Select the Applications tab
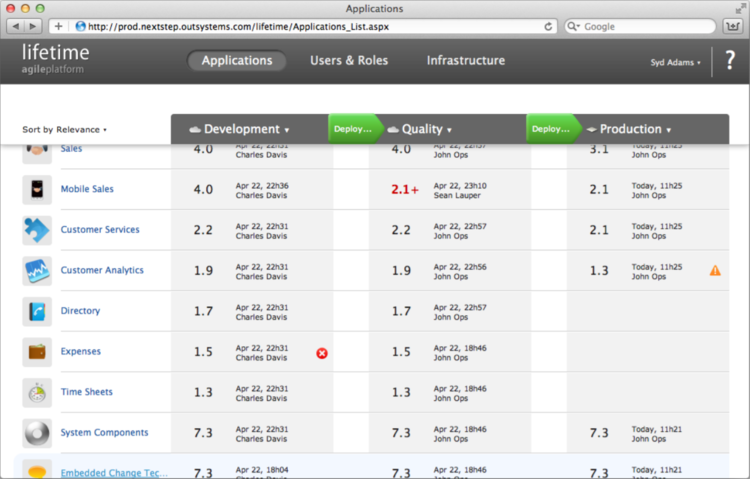Image resolution: width=750 pixels, height=479 pixels. (237, 61)
